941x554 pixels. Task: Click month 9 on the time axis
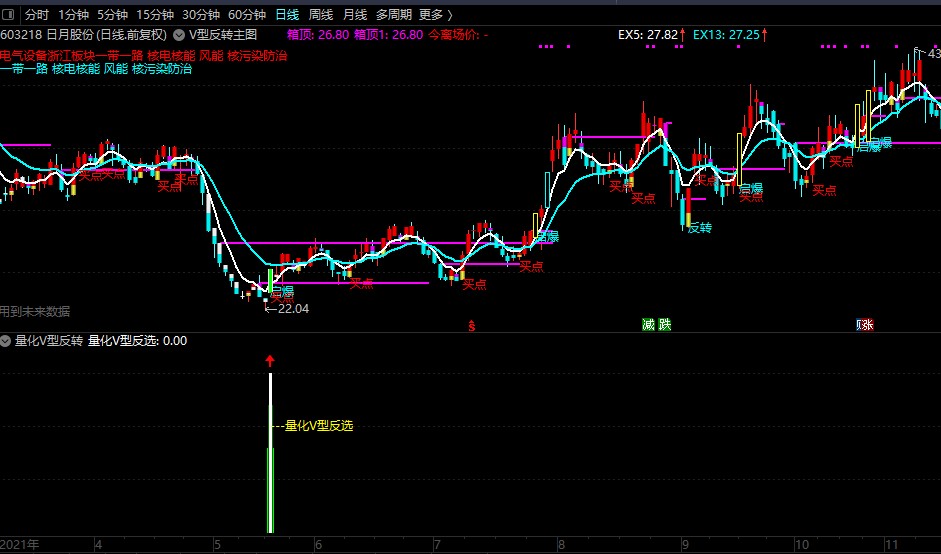pos(685,545)
